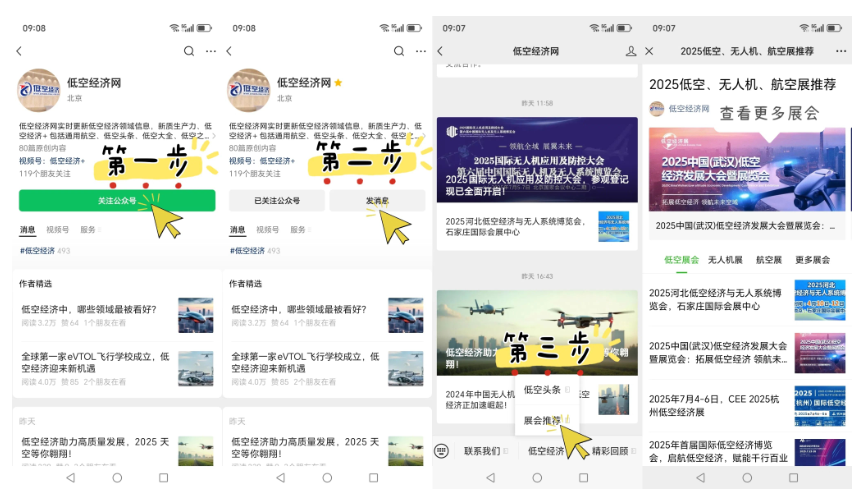Tap back arrow in the 低空经济网 chat header

440,51
